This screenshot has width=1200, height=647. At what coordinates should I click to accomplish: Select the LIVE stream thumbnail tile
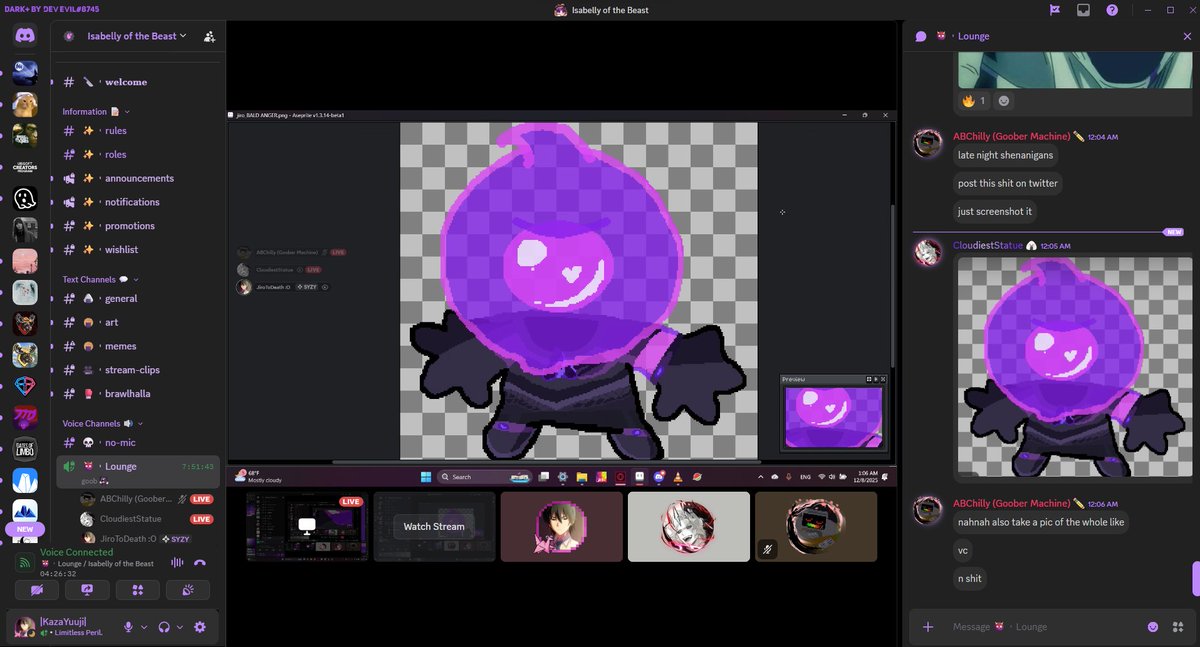pos(307,526)
